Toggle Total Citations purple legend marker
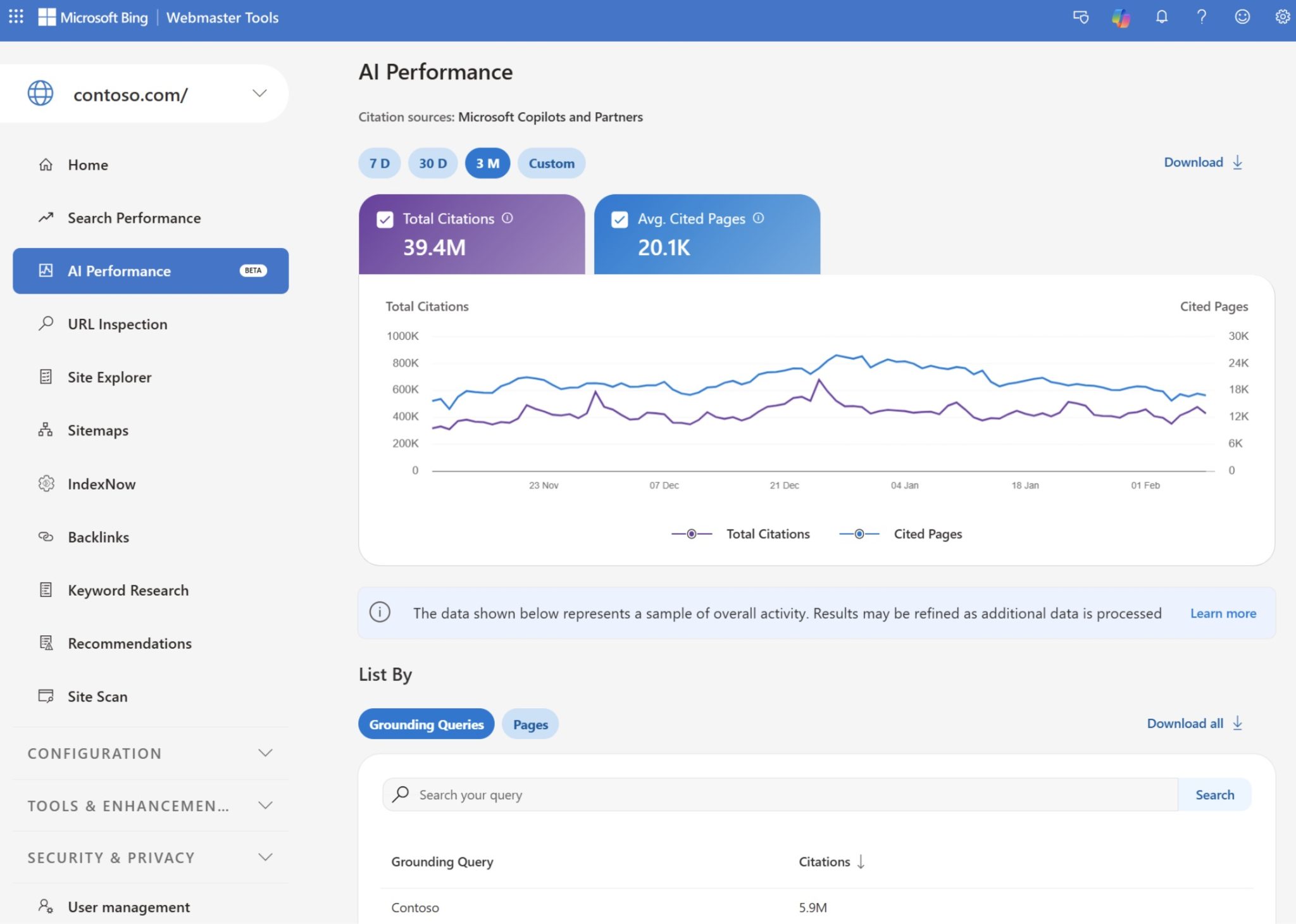Screen dimensions: 1296x924 coord(692,534)
